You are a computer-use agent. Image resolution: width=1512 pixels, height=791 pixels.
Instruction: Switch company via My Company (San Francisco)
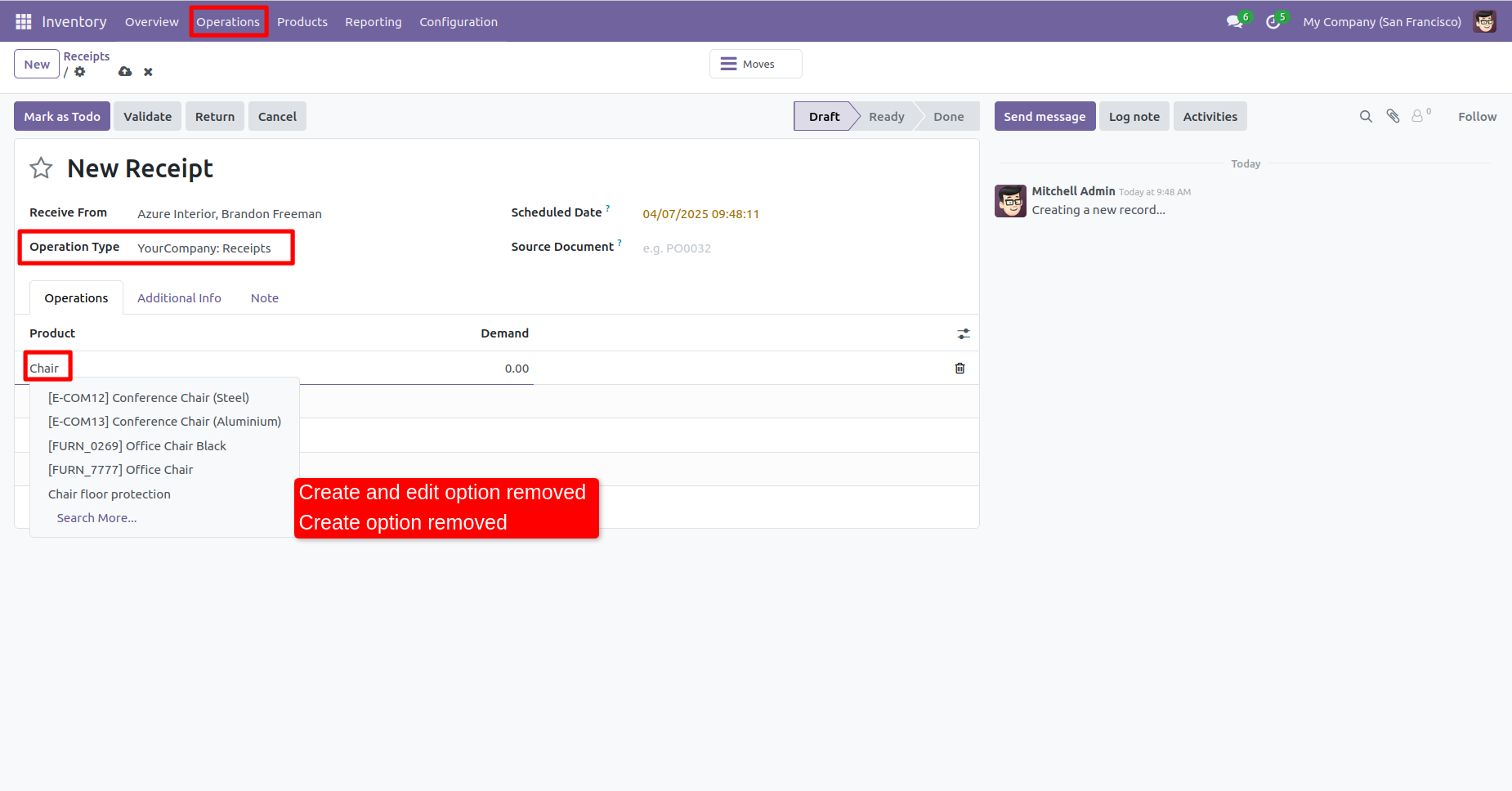tap(1382, 22)
